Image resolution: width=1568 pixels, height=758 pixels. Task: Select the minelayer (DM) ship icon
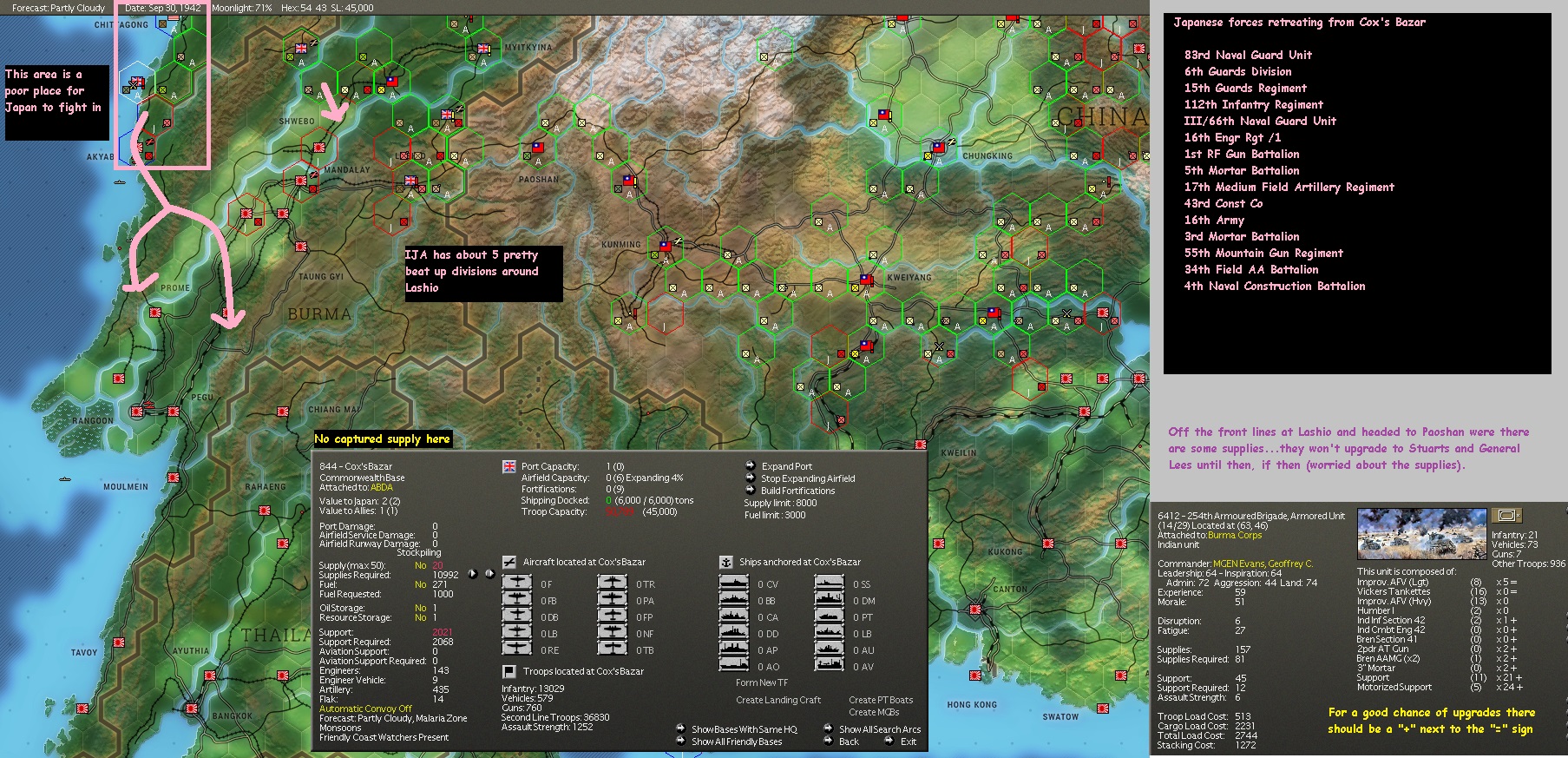point(830,600)
